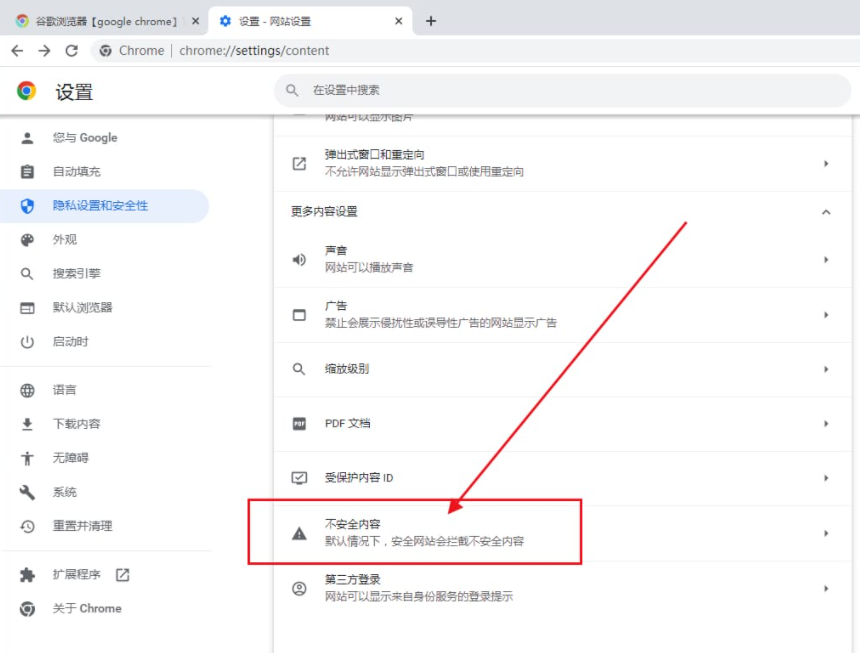Click the PDF 文档 icon

tap(299, 422)
